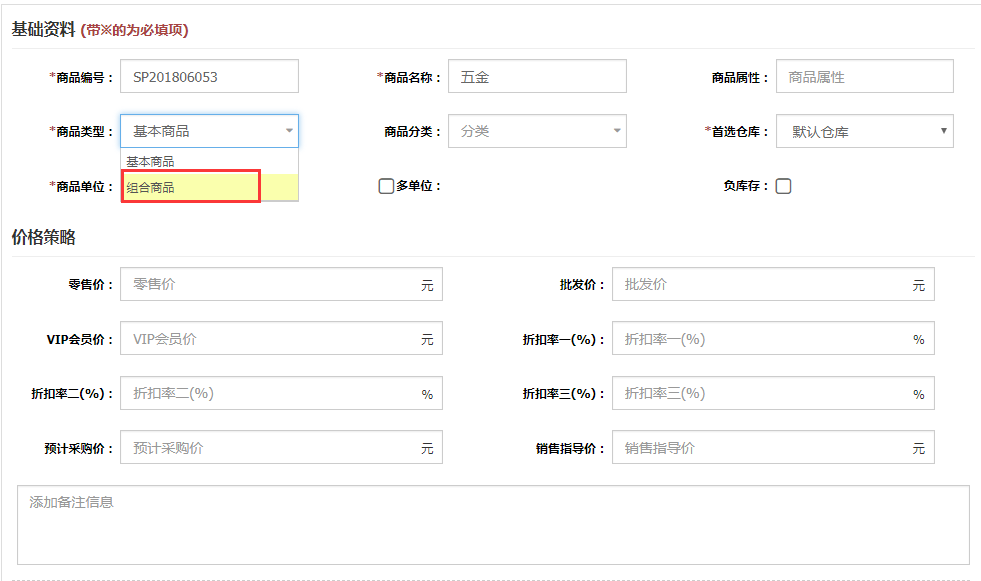Viewport: 981px width, 581px height.
Task: Click the VIP会员价 input field
Action: pos(270,339)
